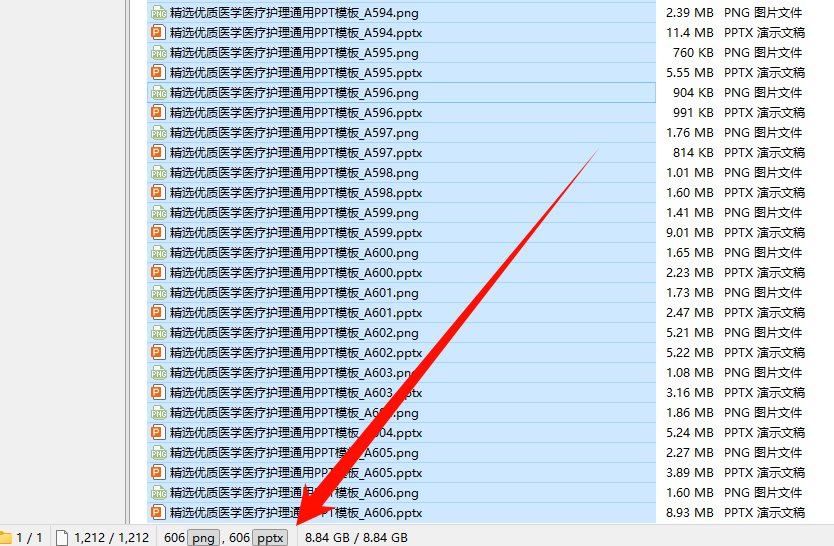
Task: Click the folder count 1 / 1 indicator
Action: click(x=21, y=538)
